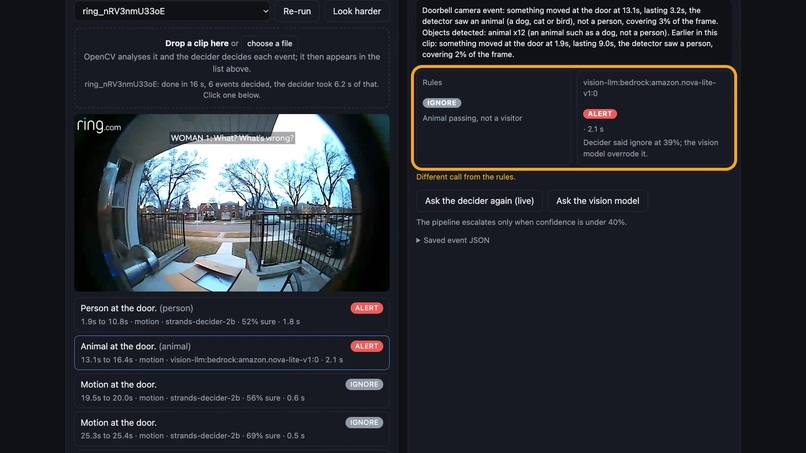This screenshot has width=806, height=453.
Task: Click the Re-run button
Action: point(297,11)
